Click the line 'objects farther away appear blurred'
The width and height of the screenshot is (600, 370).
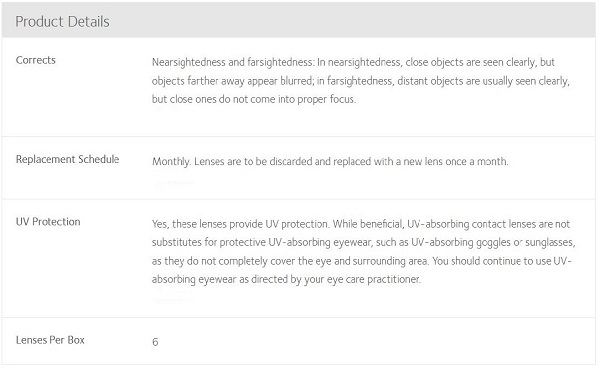click(360, 81)
